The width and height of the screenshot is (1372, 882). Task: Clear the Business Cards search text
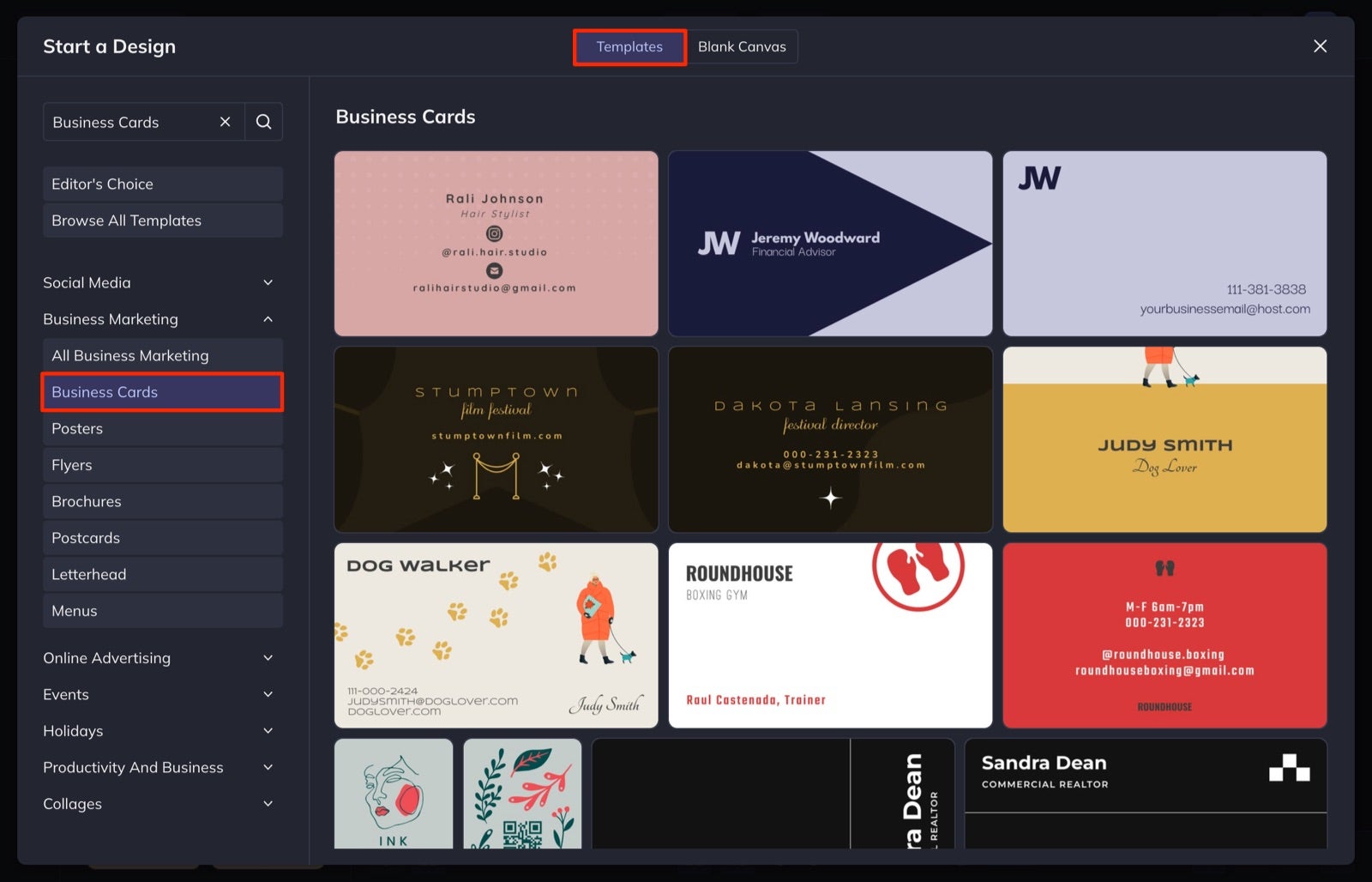click(x=225, y=122)
